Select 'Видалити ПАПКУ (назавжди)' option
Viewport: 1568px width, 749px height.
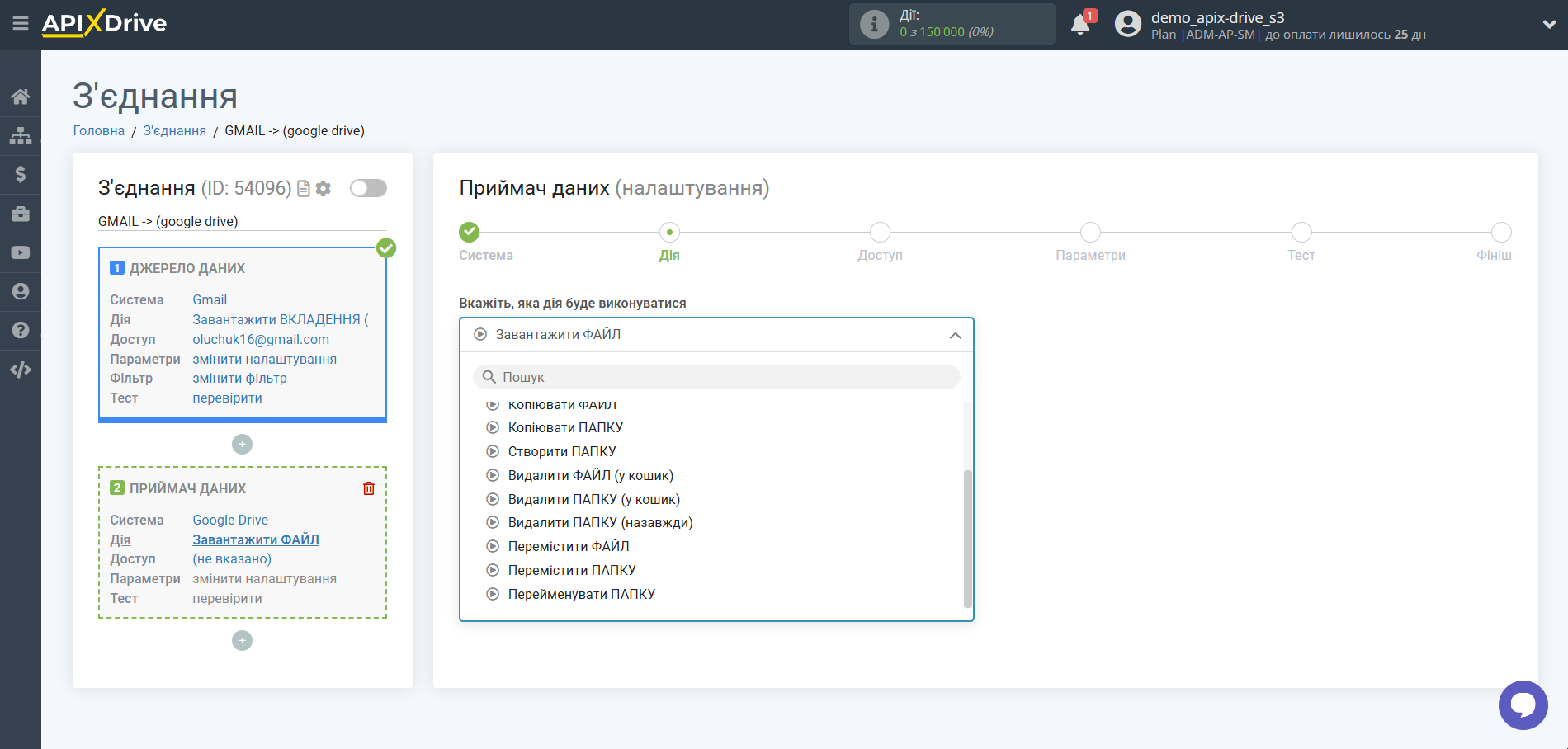pos(600,523)
